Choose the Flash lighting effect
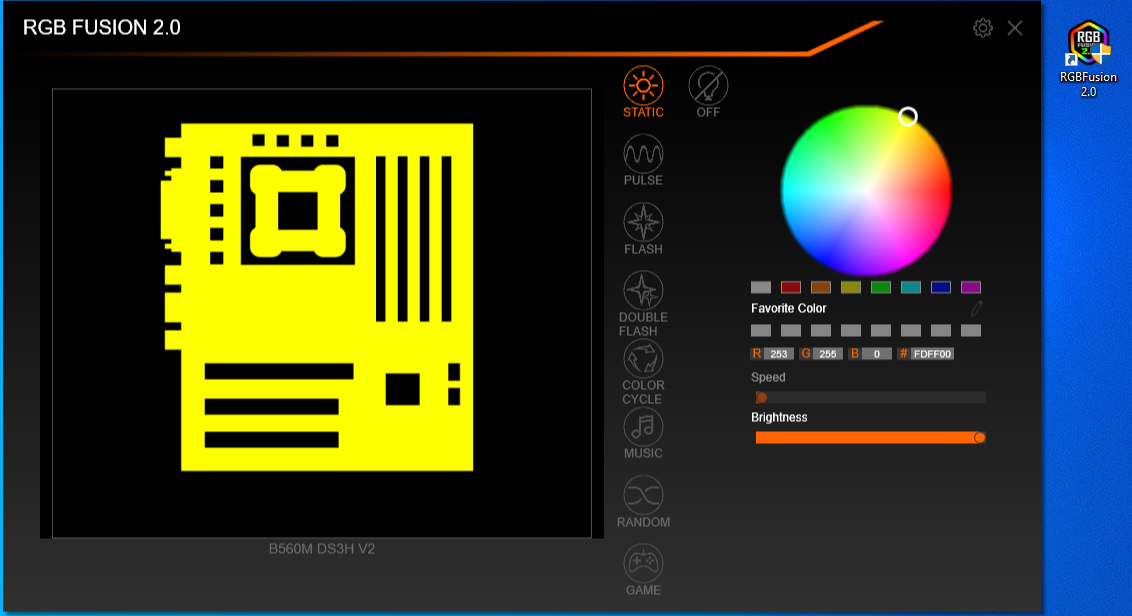Image resolution: width=1132 pixels, height=616 pixels. coord(643,228)
